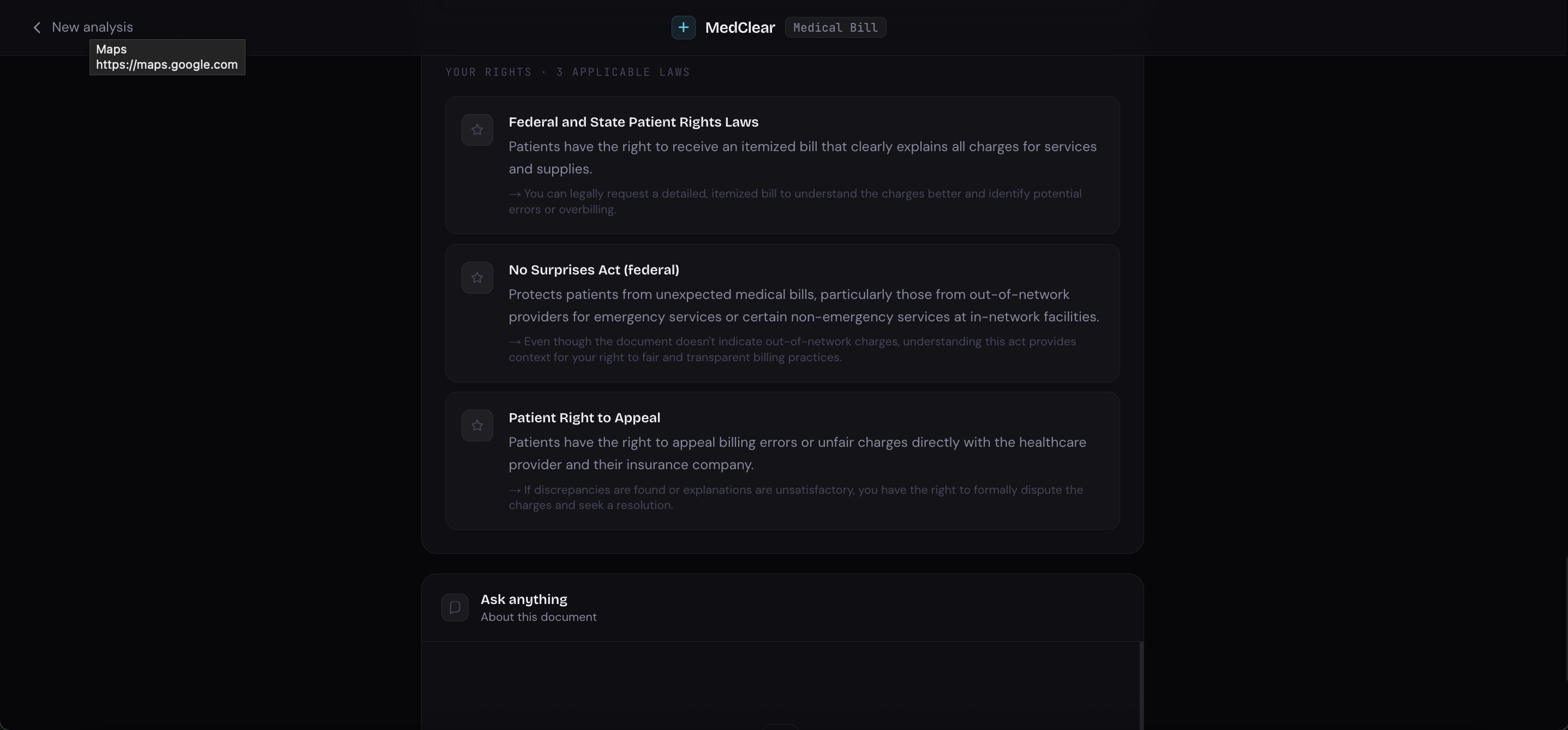Go back via New analysis link
This screenshot has width=1568, height=730.
click(x=92, y=27)
